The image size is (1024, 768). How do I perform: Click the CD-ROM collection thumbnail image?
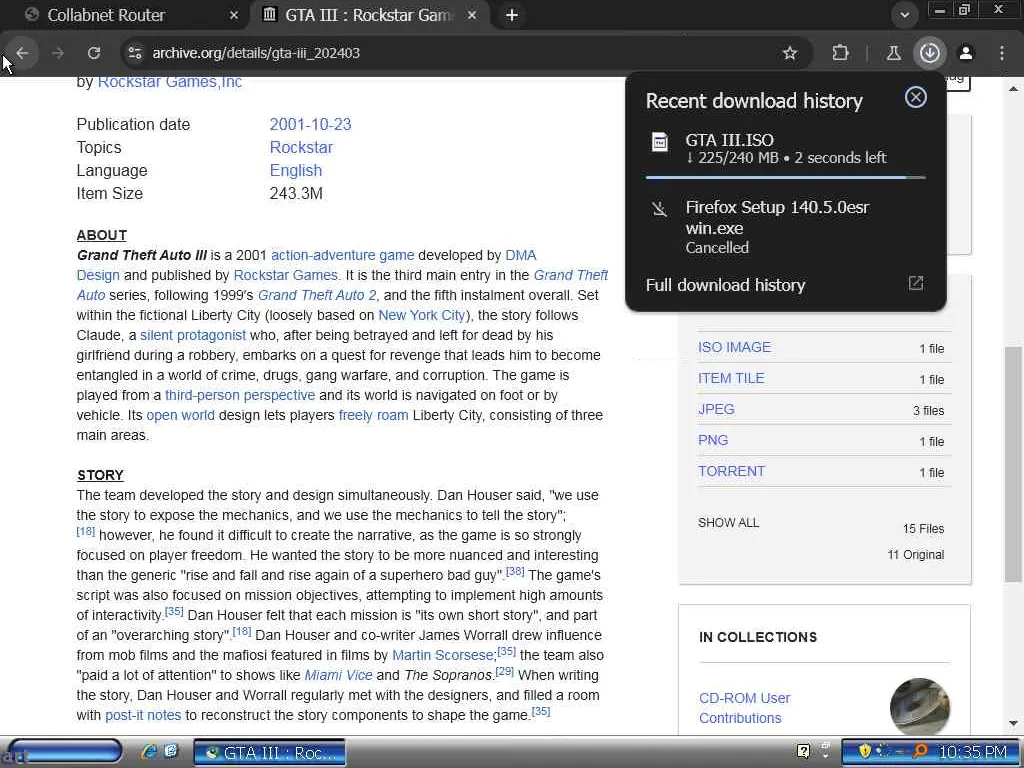920,707
